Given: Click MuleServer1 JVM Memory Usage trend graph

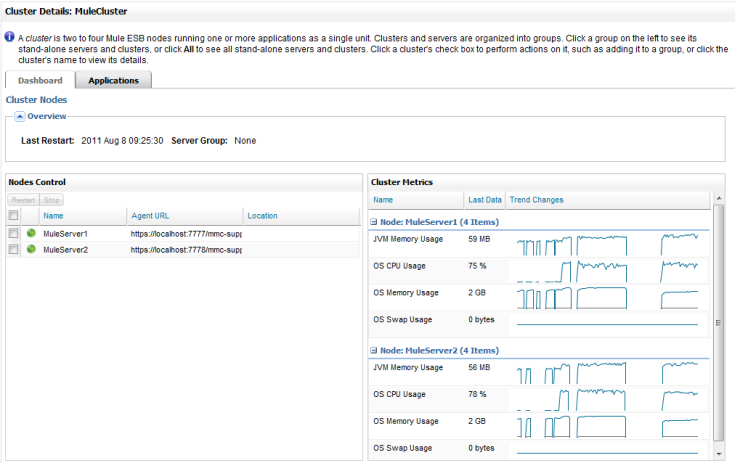Looking at the screenshot, I should click(x=607, y=244).
